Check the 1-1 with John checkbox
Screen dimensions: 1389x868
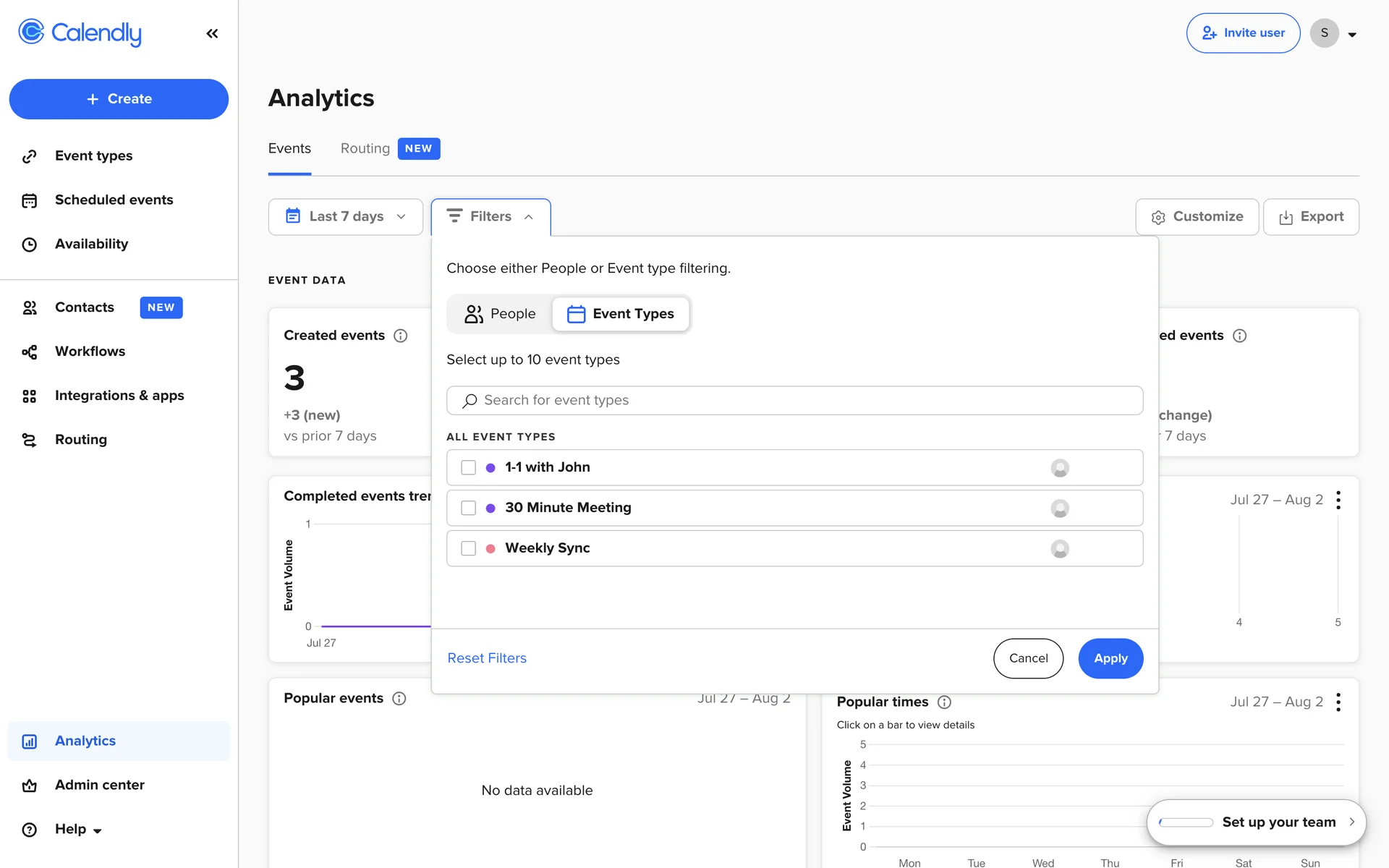(468, 468)
